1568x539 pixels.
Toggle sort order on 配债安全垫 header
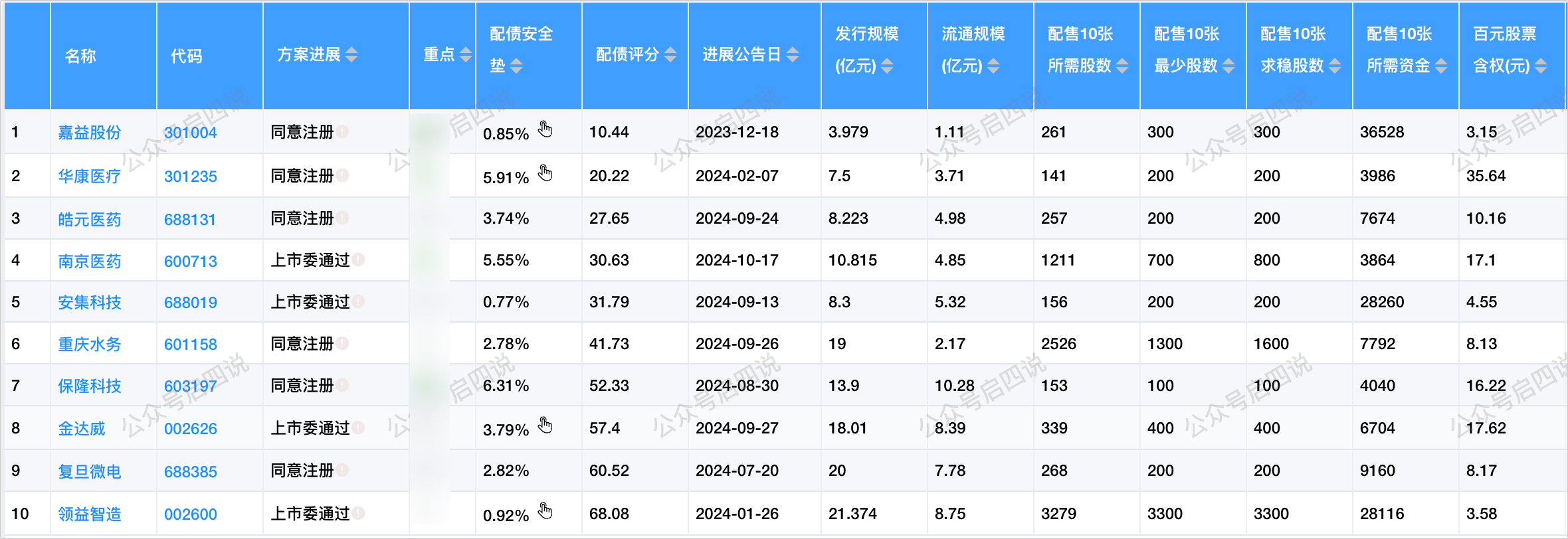(516, 66)
